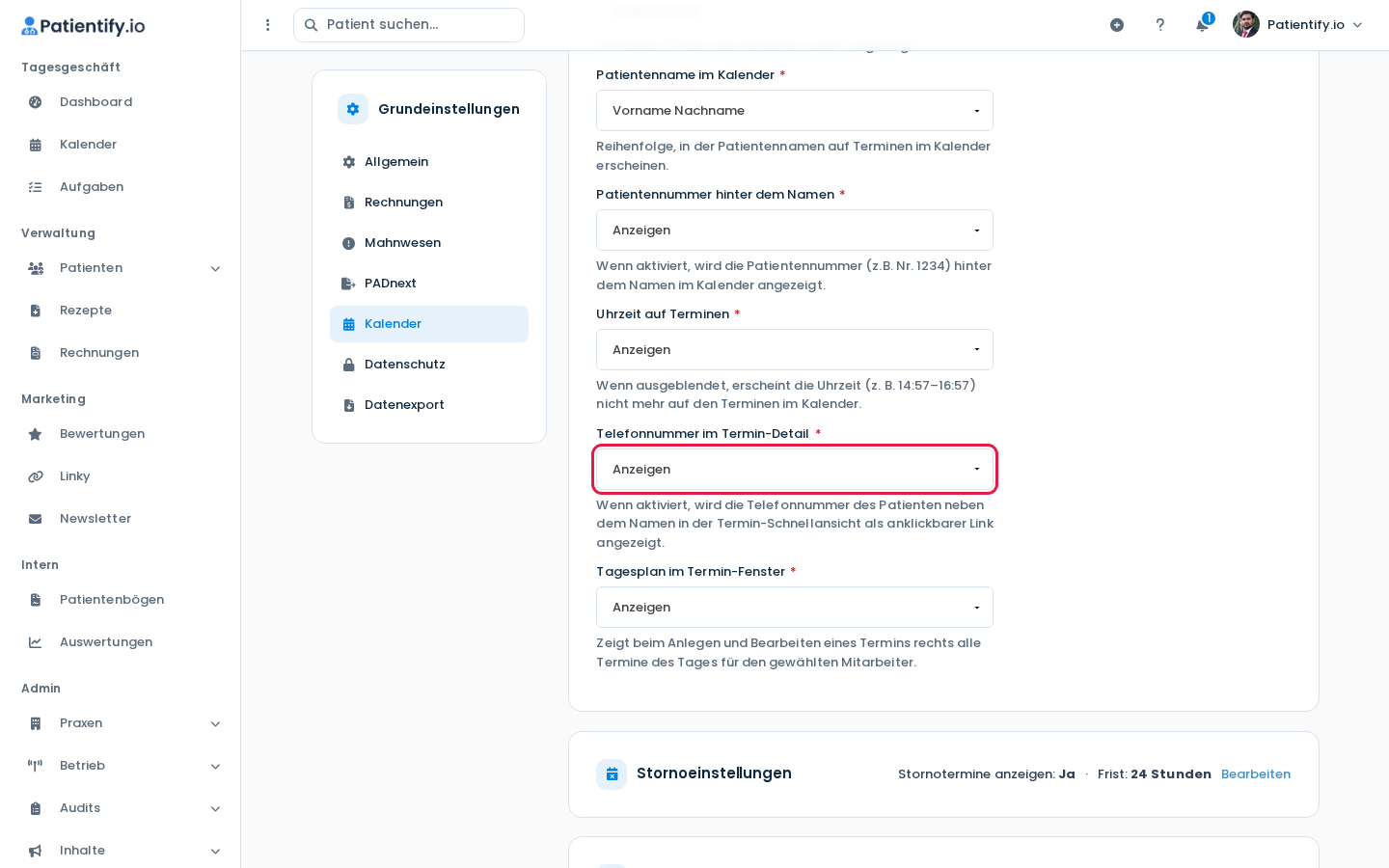Click the Patient suchen search field
The height and width of the screenshot is (868, 1389).
tap(409, 25)
